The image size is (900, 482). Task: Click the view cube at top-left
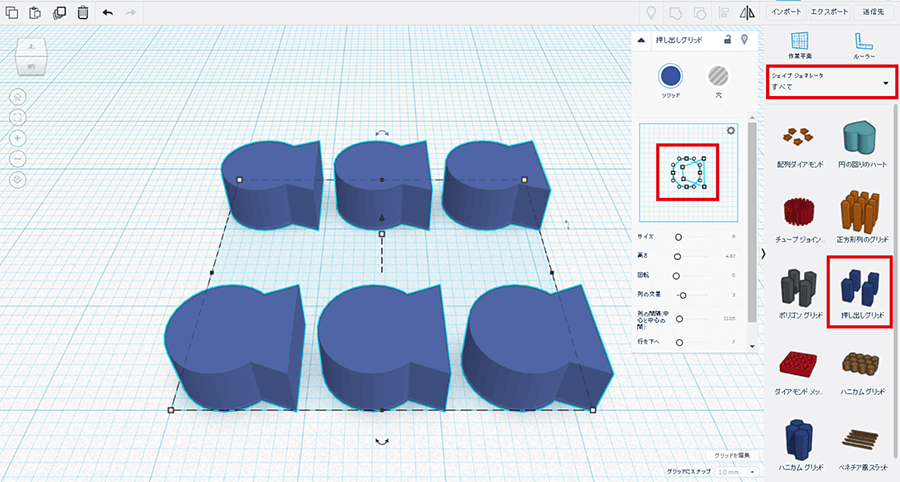click(x=30, y=57)
